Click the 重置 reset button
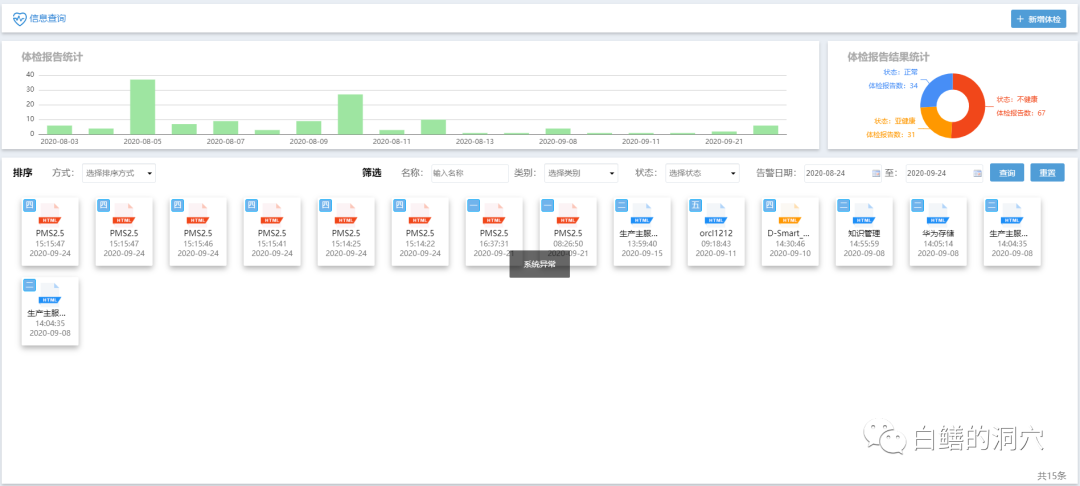This screenshot has height=486, width=1080. (1048, 173)
